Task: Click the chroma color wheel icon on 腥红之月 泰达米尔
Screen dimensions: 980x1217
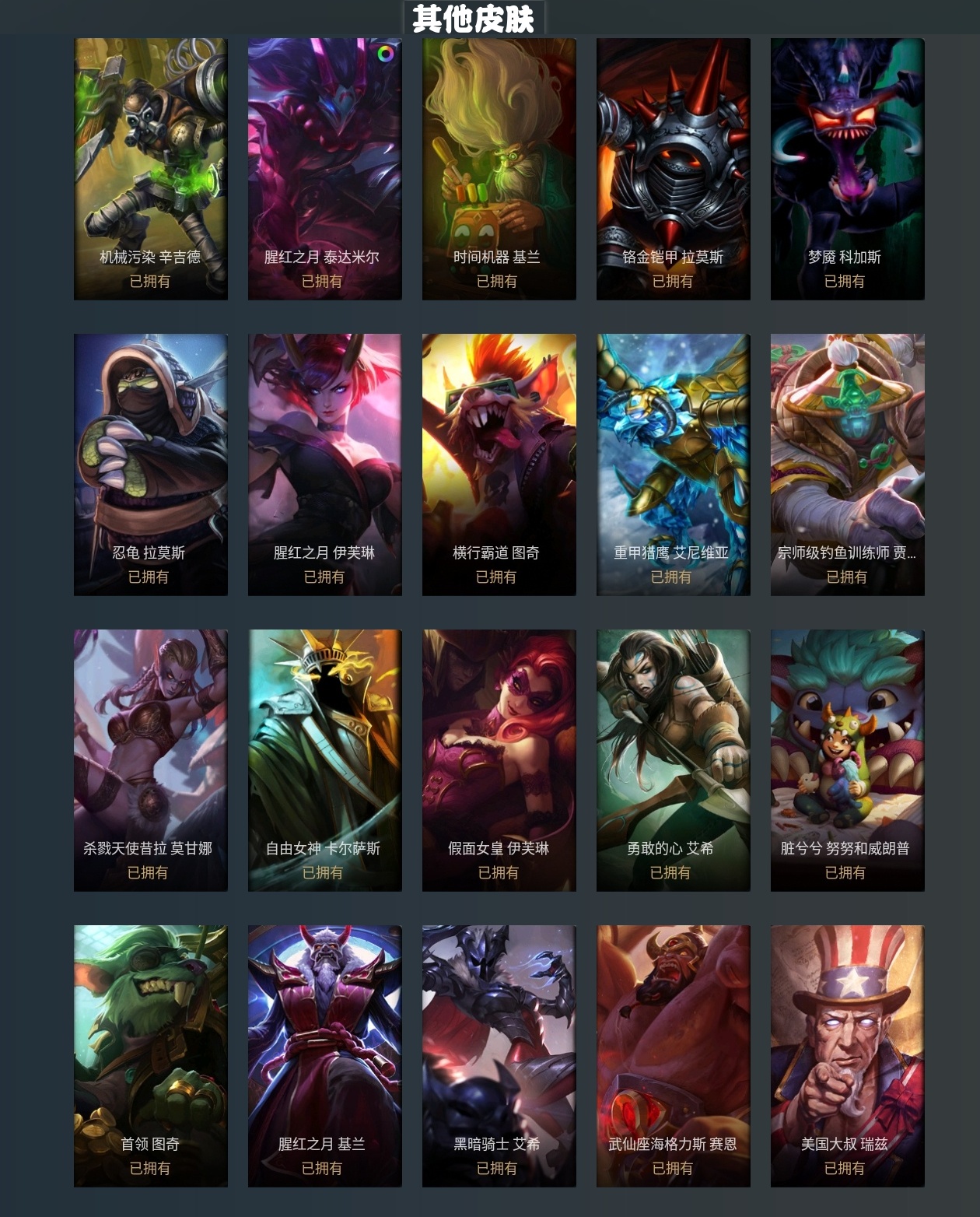Action: point(385,54)
